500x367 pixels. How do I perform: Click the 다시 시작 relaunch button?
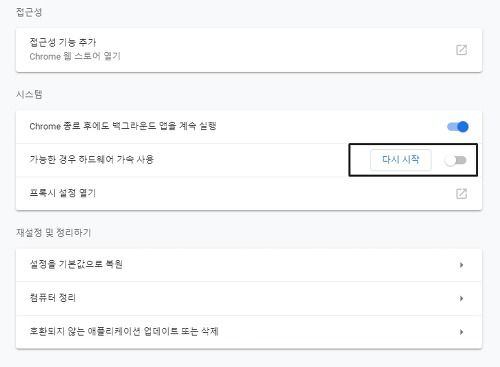[x=401, y=160]
